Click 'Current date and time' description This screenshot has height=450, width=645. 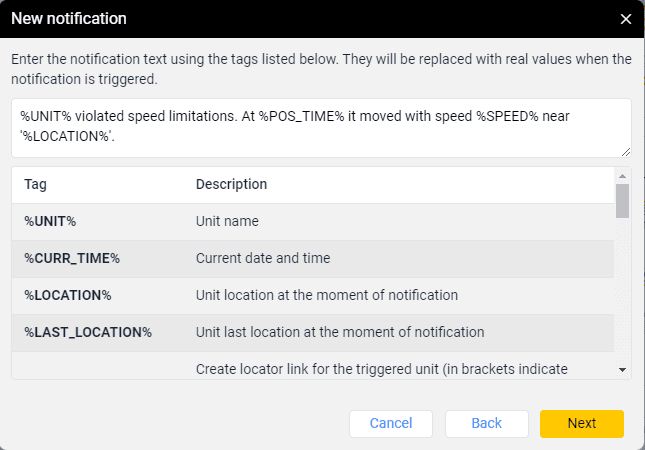(x=263, y=258)
